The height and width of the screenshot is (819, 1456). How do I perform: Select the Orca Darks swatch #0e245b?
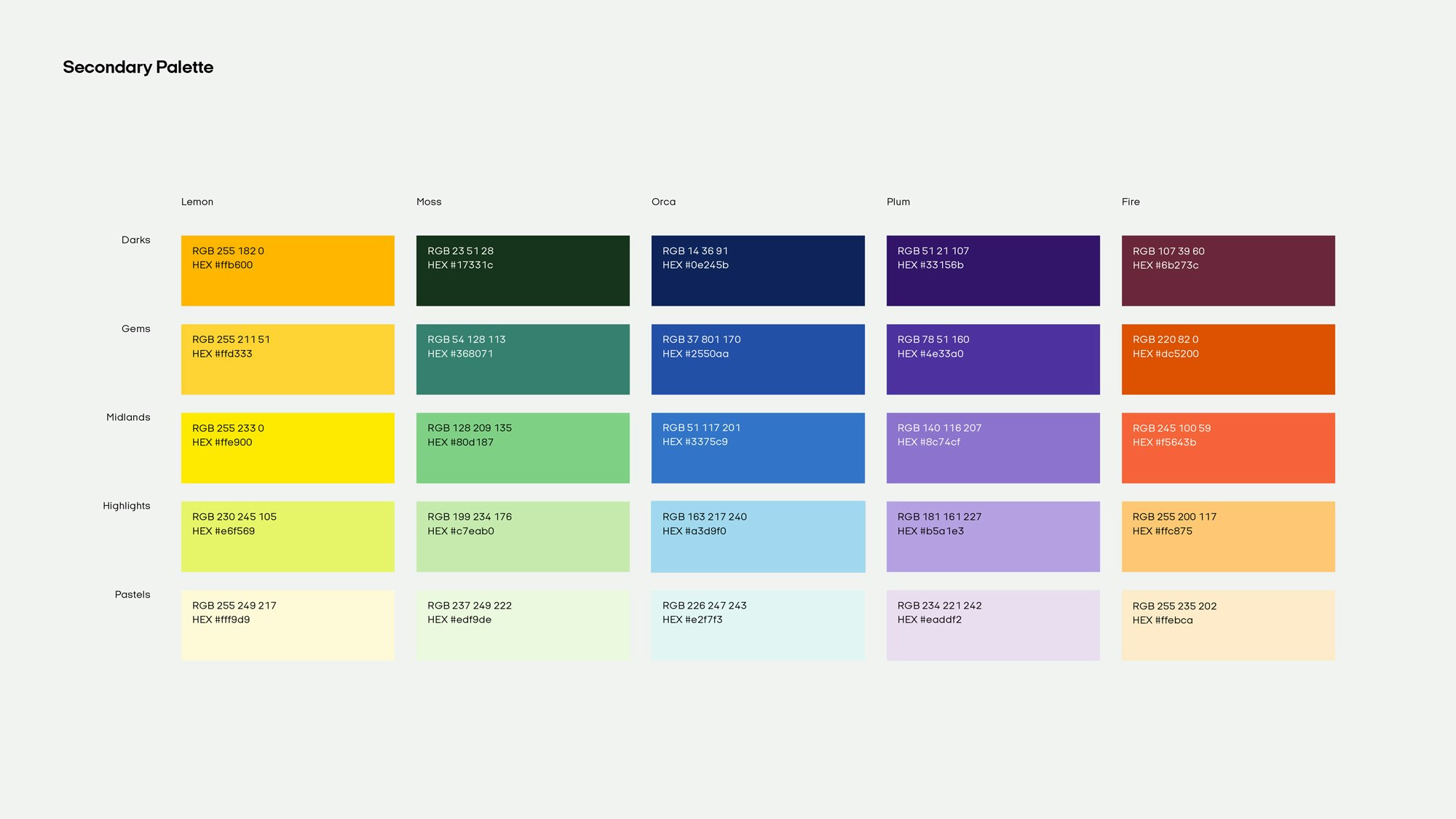(x=757, y=270)
